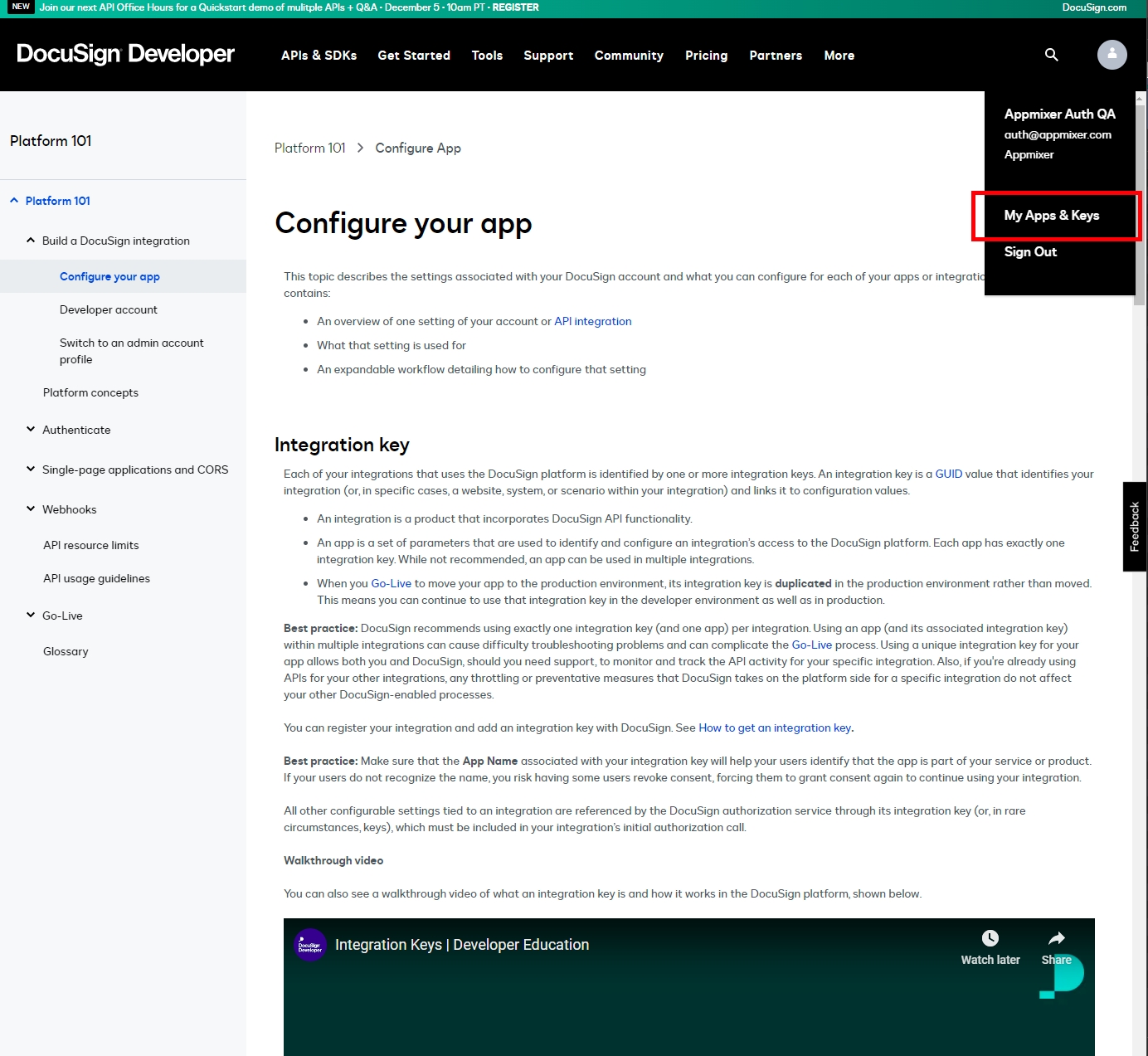Image resolution: width=1148 pixels, height=1056 pixels.
Task: Collapse the Platform 101 sidebar section
Action: tap(14, 201)
